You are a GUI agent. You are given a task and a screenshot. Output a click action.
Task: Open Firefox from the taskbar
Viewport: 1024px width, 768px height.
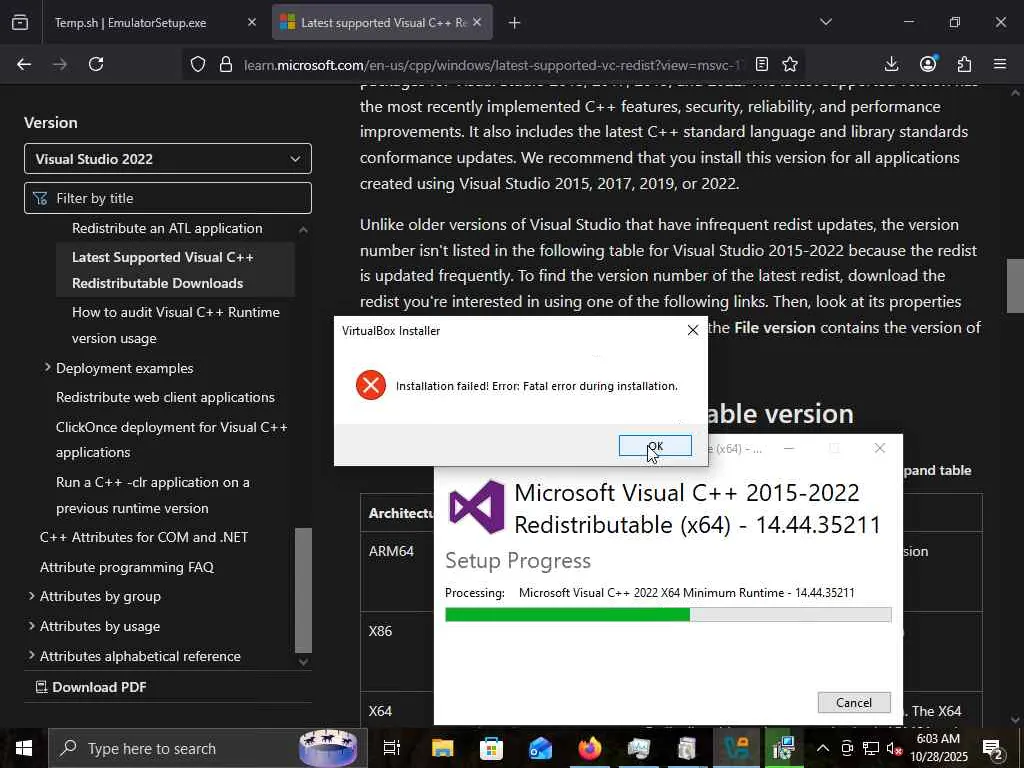click(589, 748)
